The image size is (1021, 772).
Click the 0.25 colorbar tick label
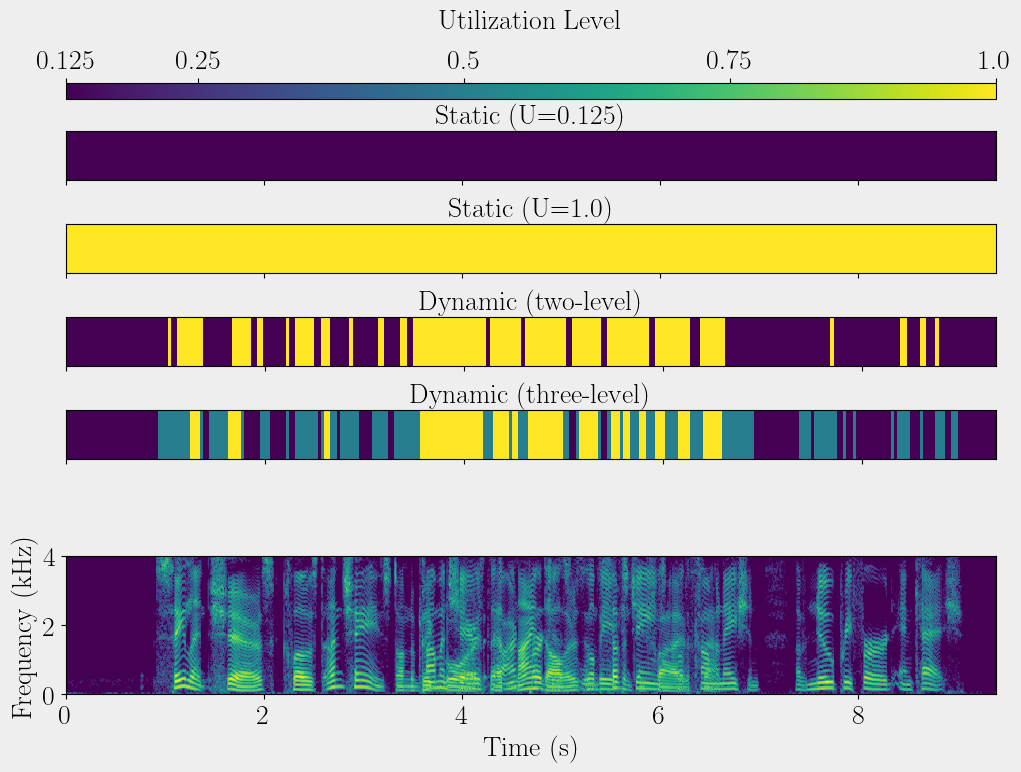pos(198,61)
